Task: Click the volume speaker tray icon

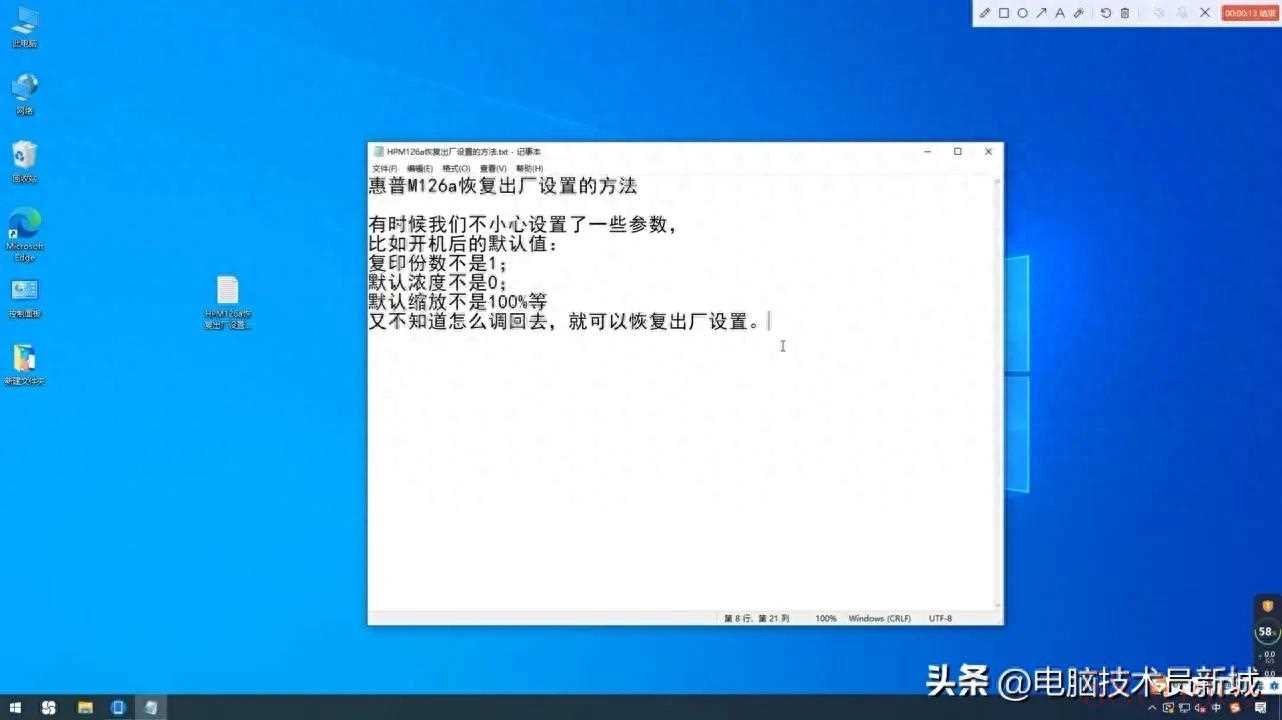Action: point(1202,707)
